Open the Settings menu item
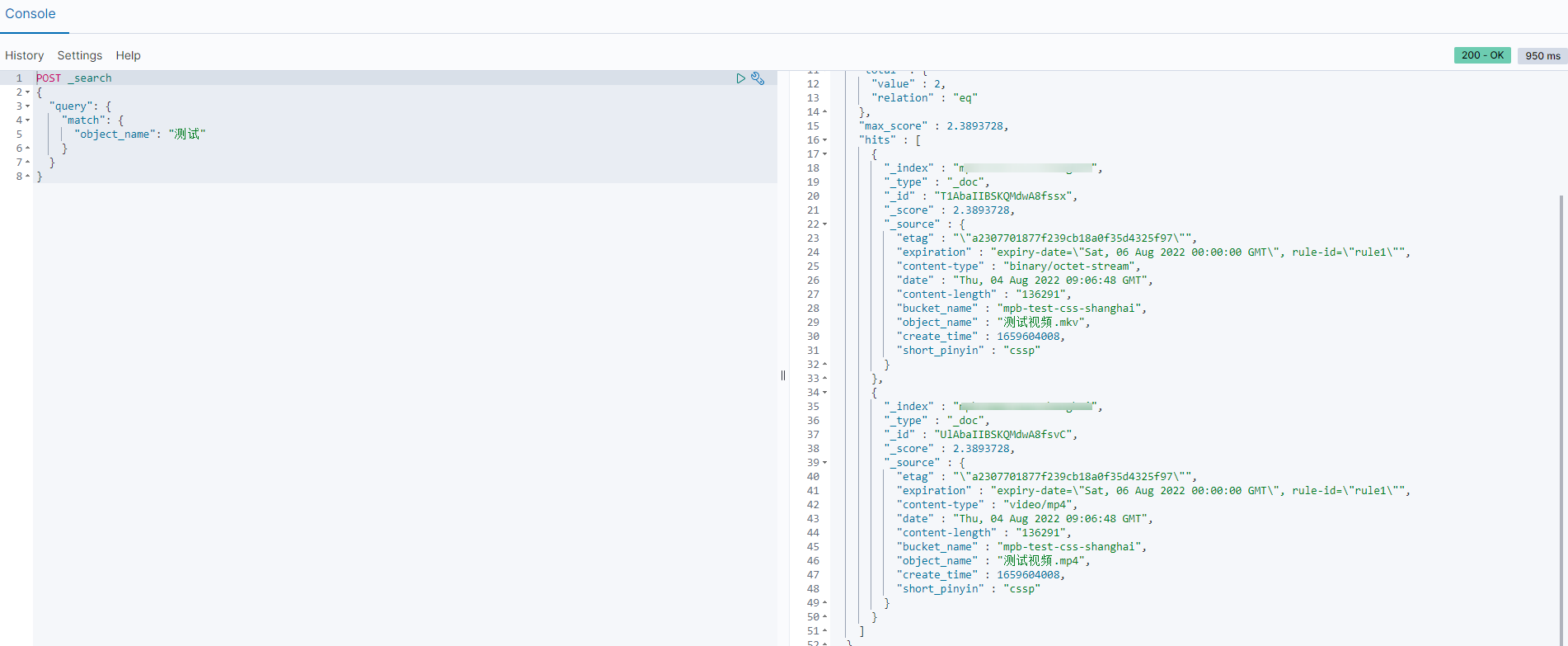Screen dimensions: 1568x646 80,55
